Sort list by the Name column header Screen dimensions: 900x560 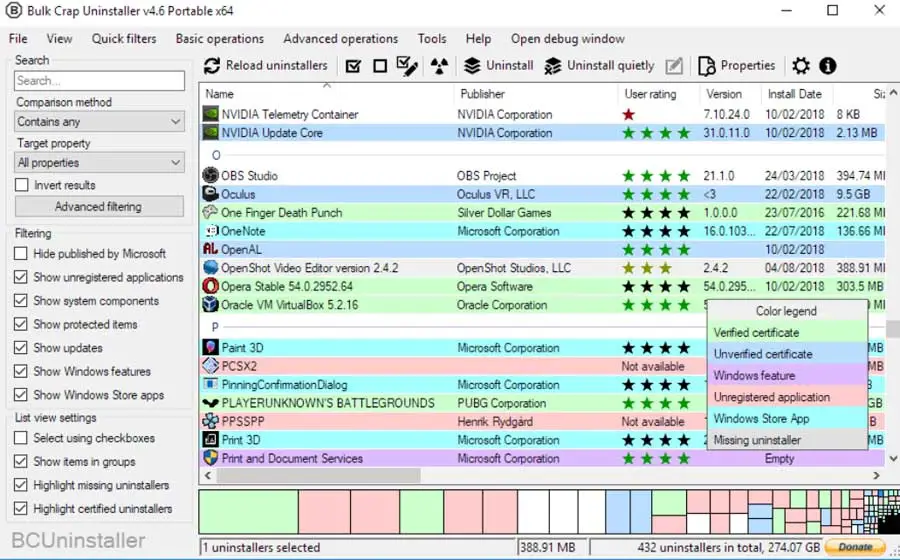click(x=327, y=94)
